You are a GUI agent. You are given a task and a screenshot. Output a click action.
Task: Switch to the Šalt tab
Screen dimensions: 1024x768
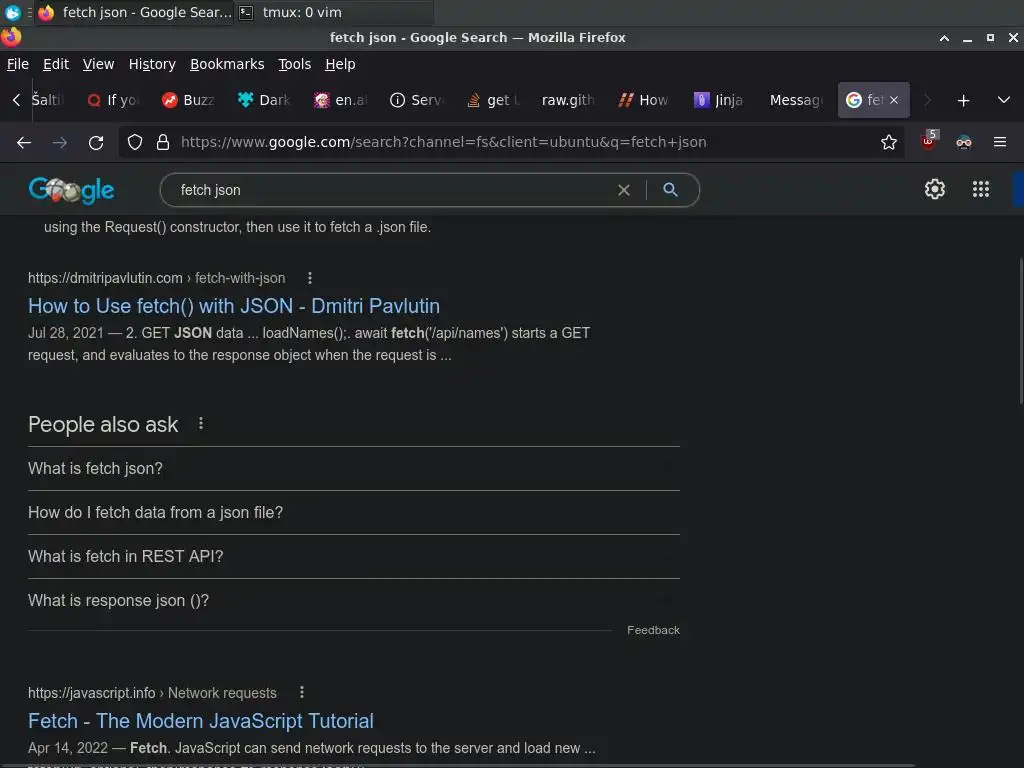[47, 100]
